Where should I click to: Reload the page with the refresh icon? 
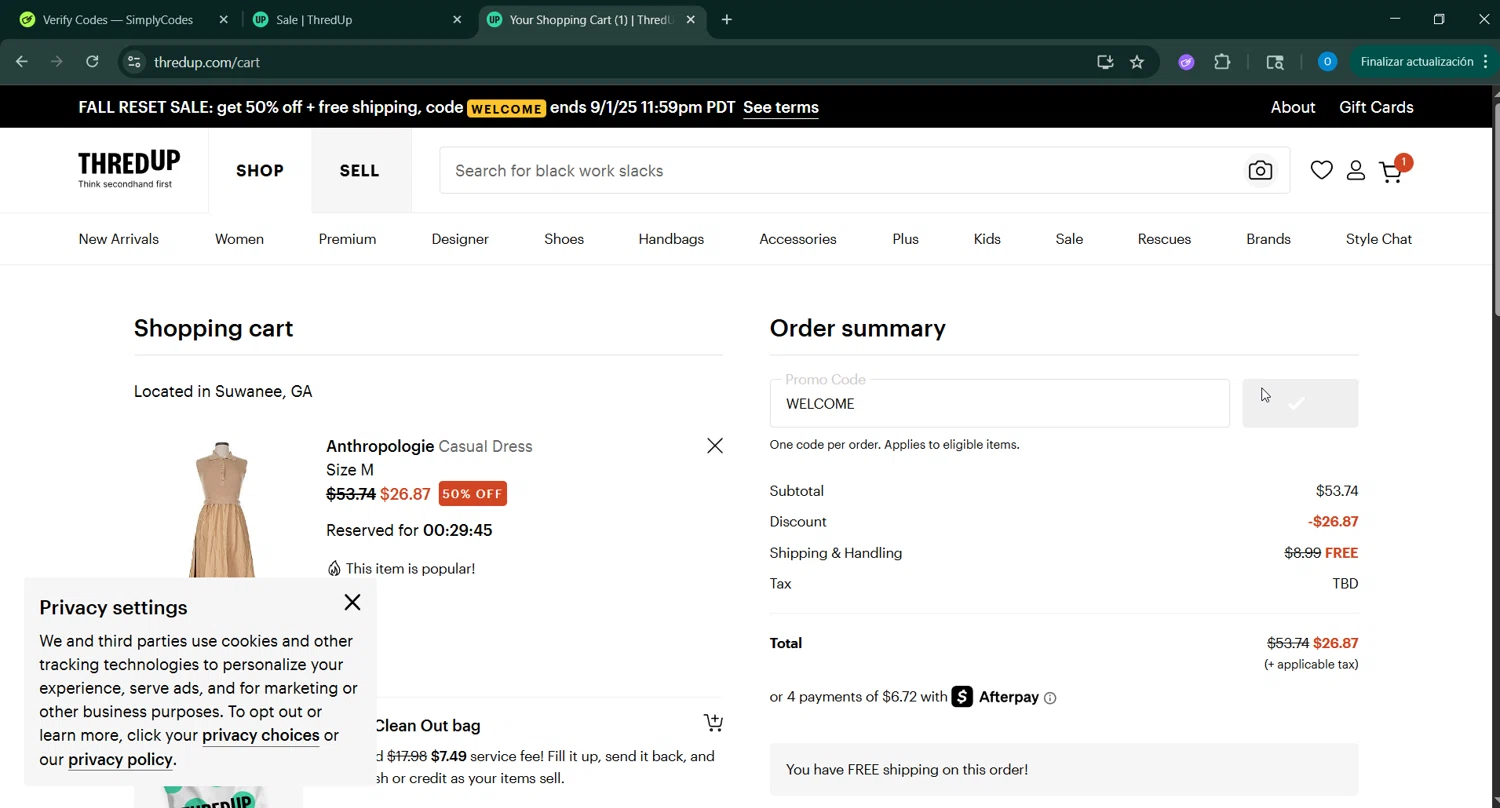point(92,62)
